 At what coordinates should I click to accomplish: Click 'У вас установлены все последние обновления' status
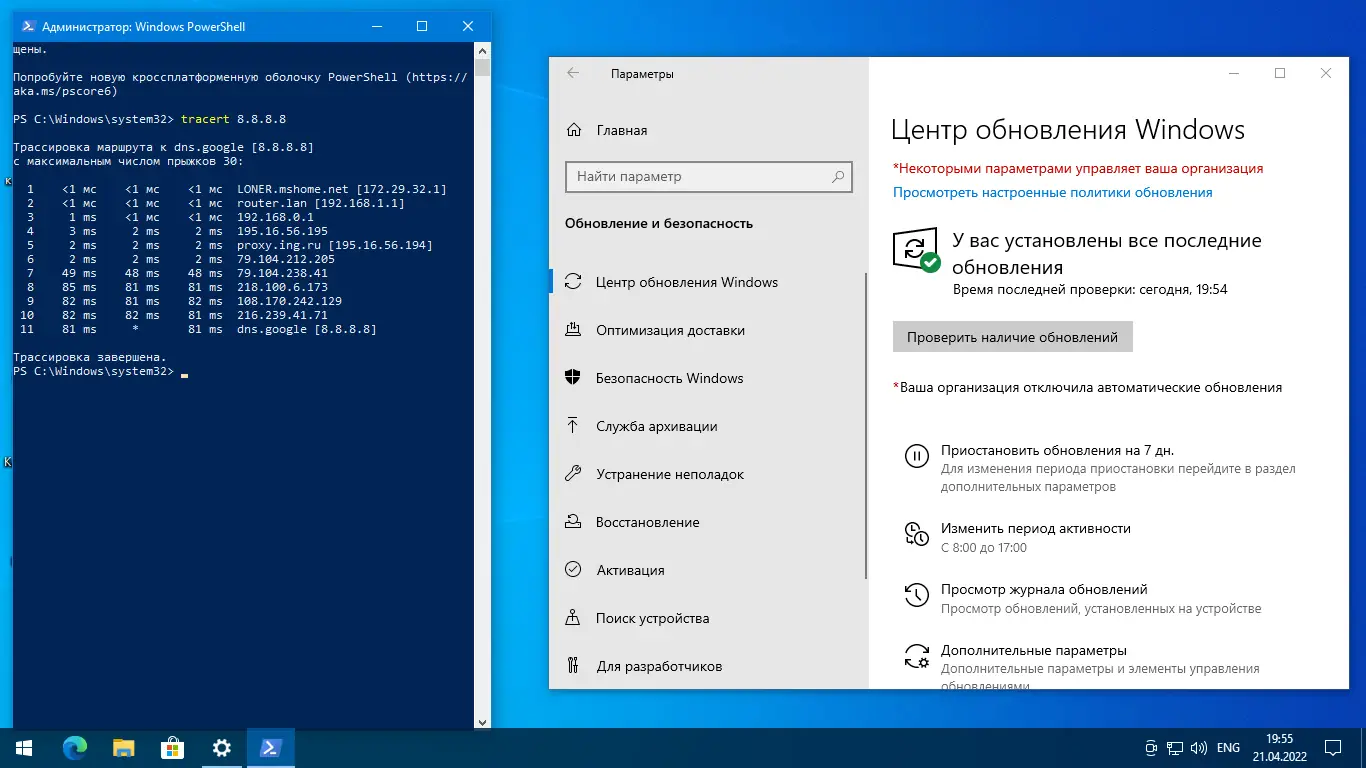1107,254
